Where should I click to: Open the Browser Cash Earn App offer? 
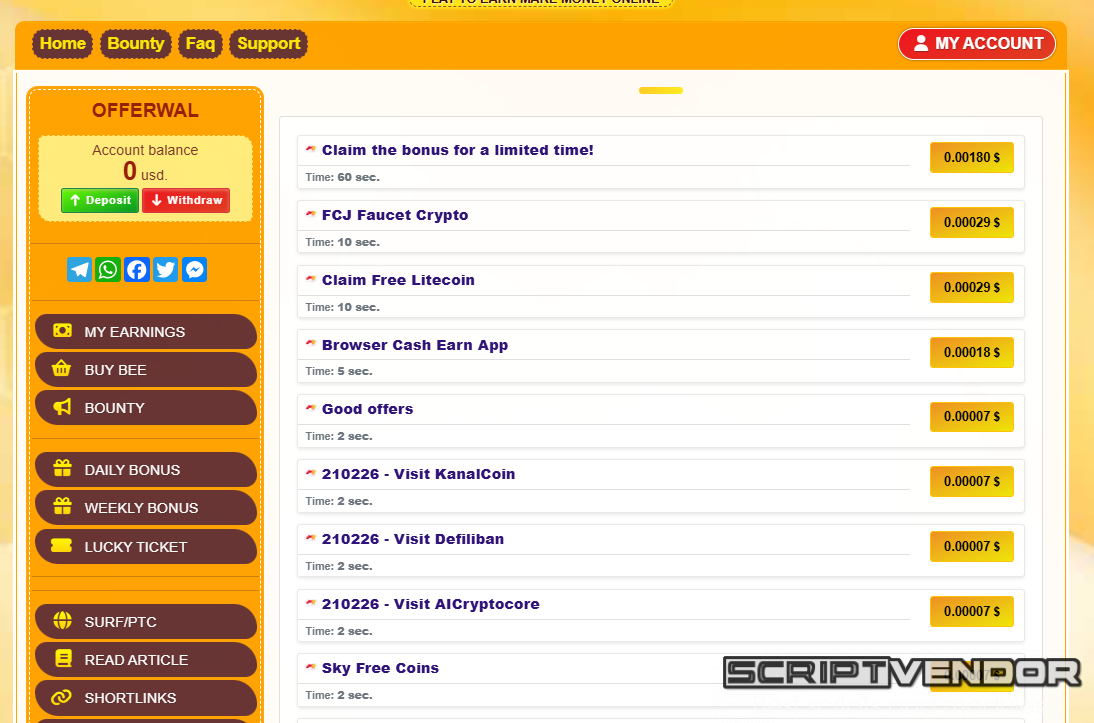(x=415, y=345)
